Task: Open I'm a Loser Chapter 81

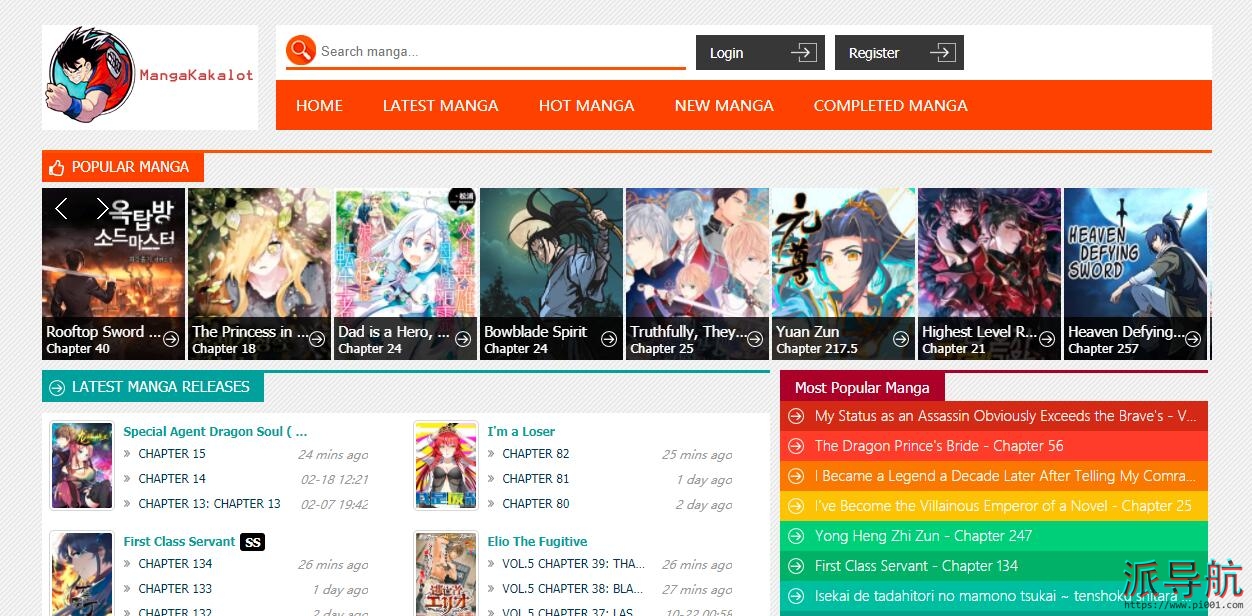Action: click(x=536, y=479)
